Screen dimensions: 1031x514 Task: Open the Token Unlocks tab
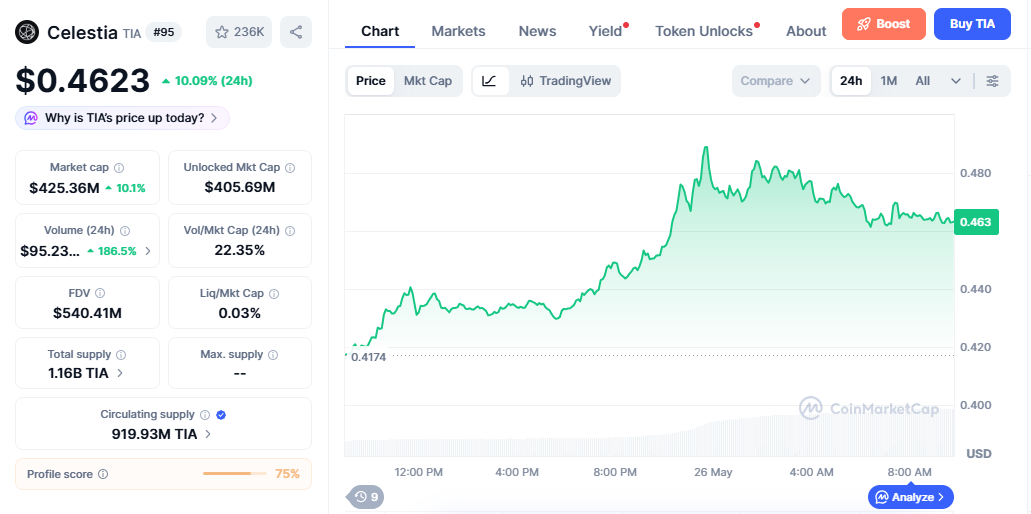coord(704,31)
